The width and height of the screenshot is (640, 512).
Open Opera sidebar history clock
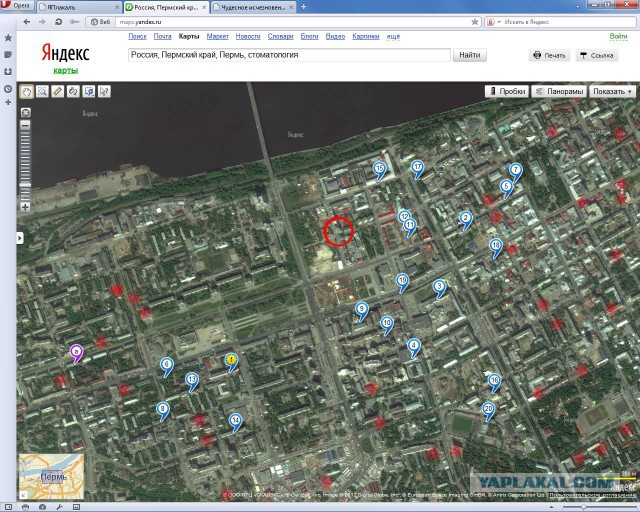tap(8, 89)
